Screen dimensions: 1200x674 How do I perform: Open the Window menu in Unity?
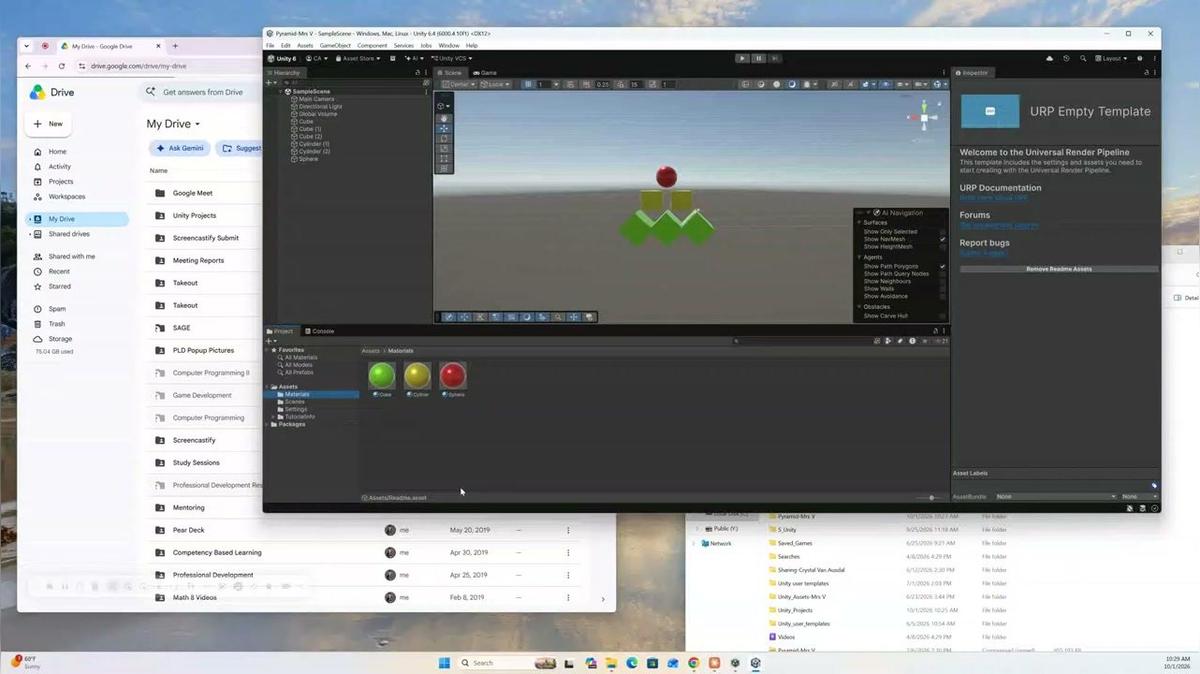449,45
